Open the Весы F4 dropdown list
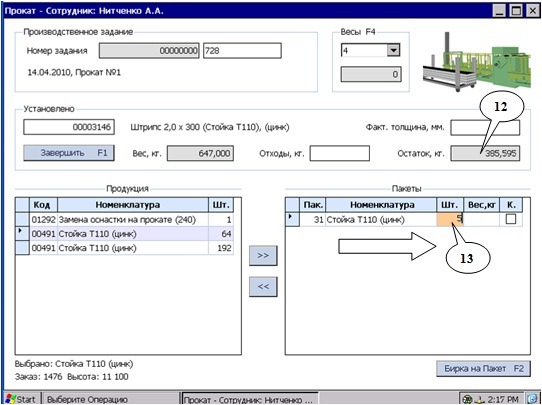542x405 pixels. (x=393, y=50)
